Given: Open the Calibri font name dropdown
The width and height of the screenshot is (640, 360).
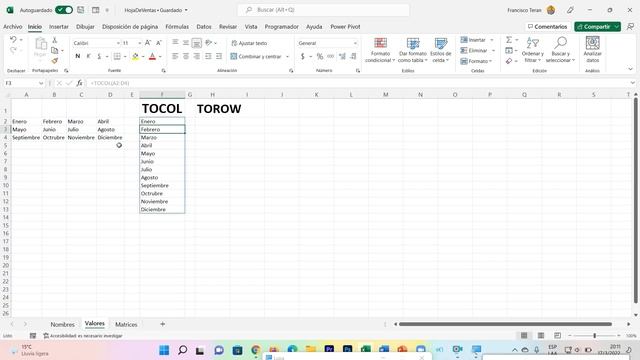Looking at the screenshot, I should click(118, 43).
